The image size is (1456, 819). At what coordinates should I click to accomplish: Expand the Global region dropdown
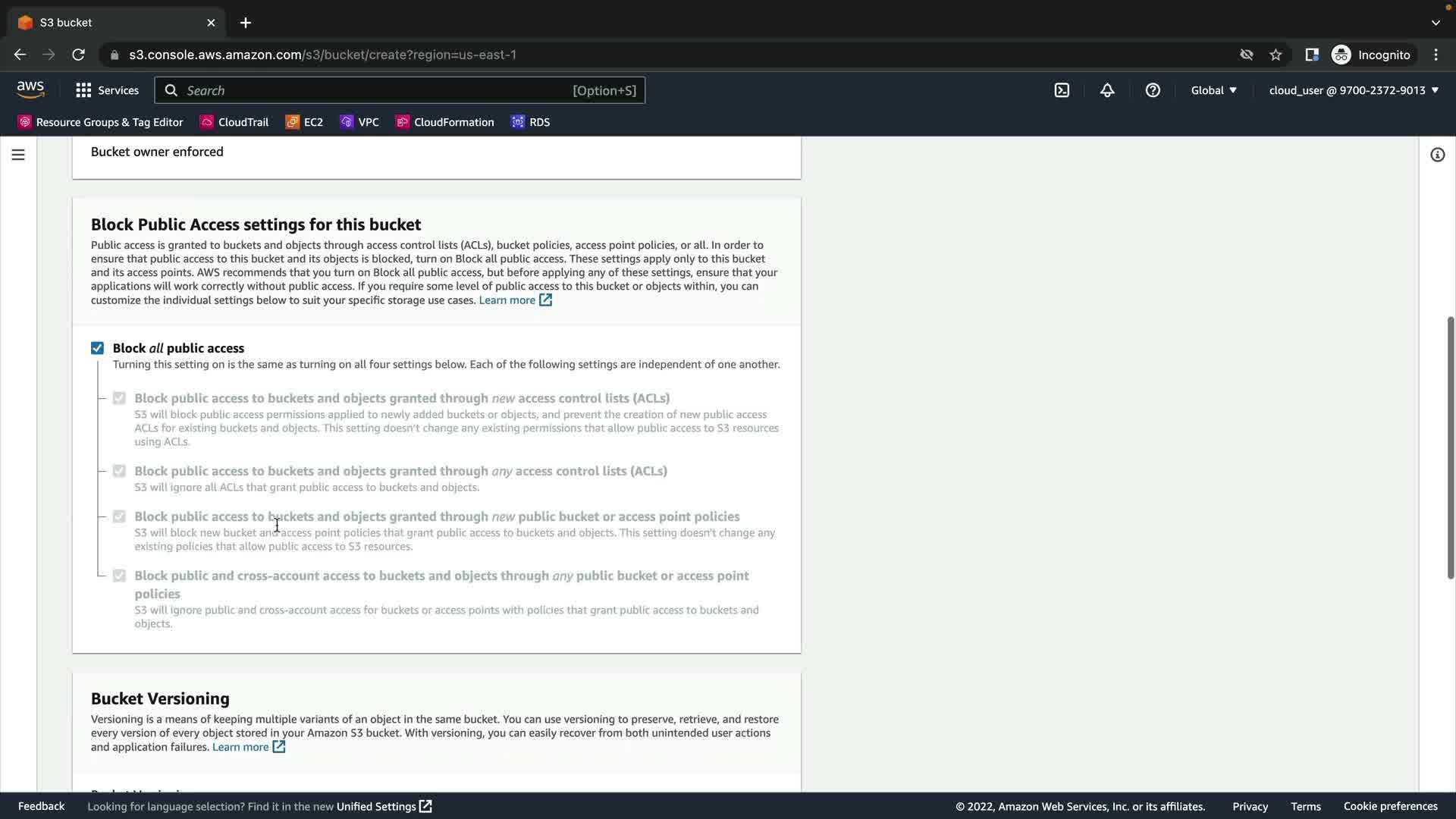(1213, 90)
